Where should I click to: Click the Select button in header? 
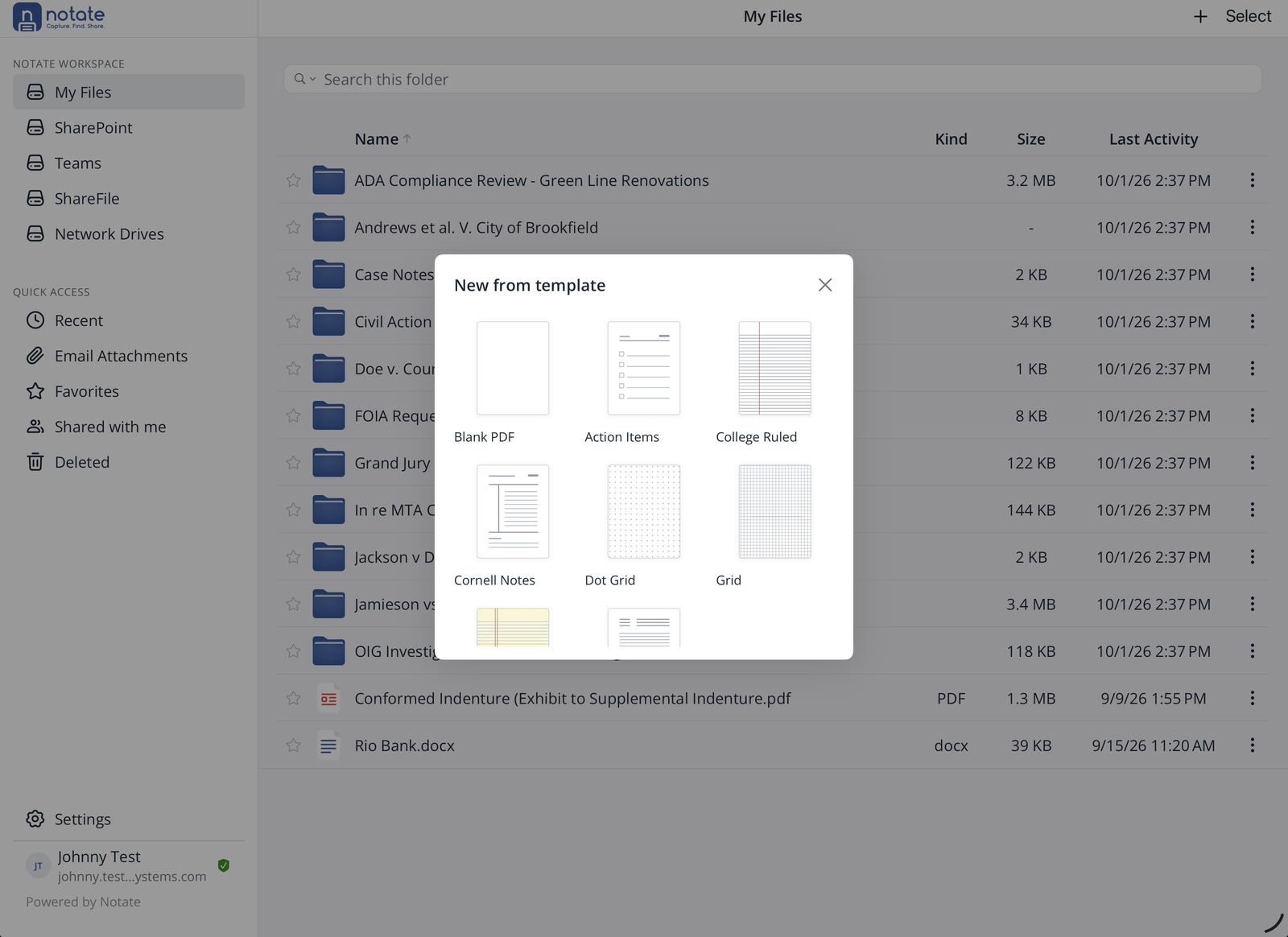pos(1248,16)
